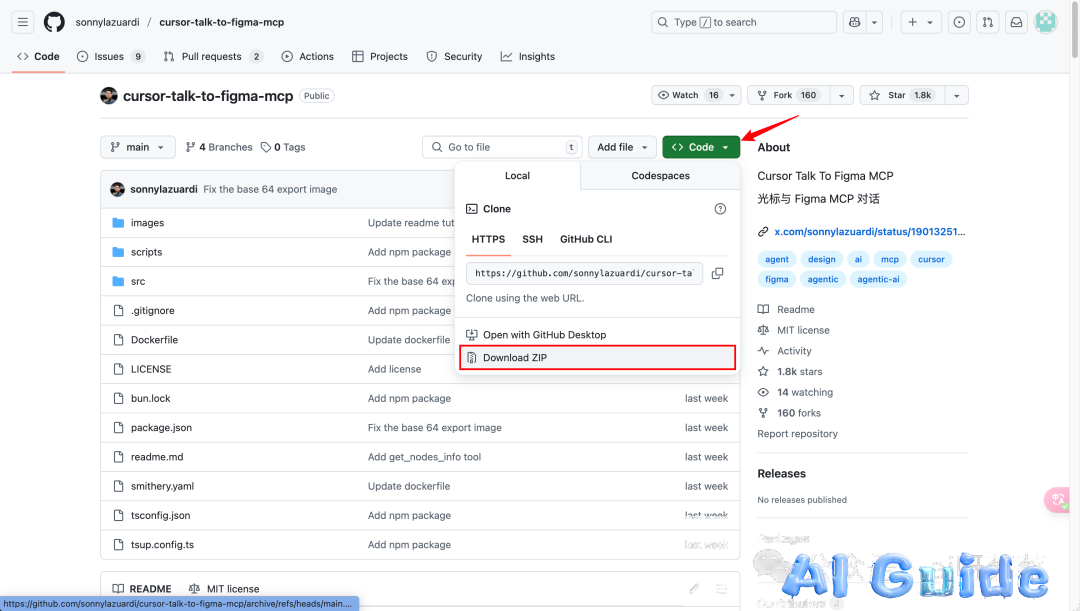1080x611 pixels.
Task: Open the README tab below file list
Action: [142, 589]
